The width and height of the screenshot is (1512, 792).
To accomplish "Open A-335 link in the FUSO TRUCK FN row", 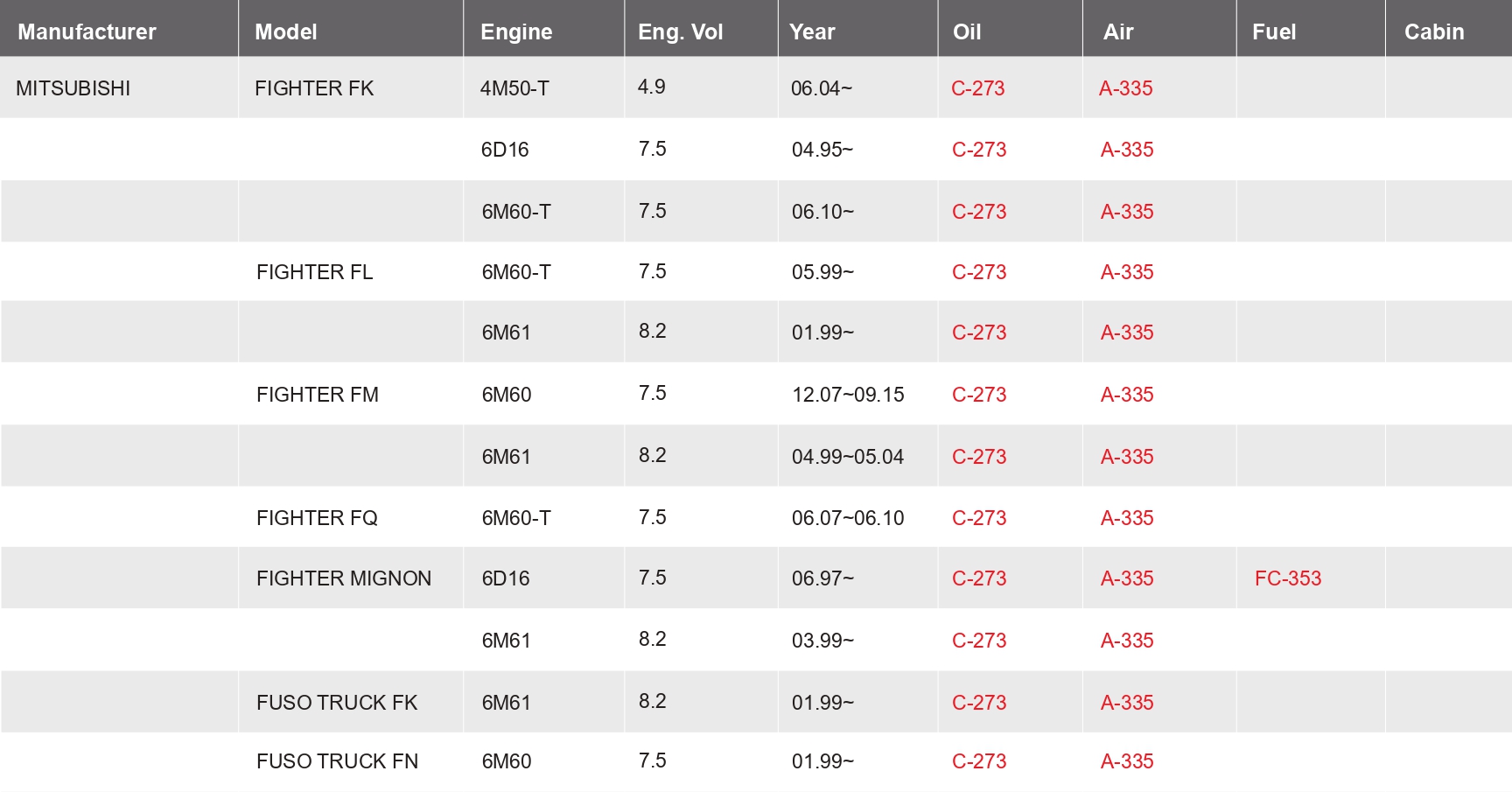I will [1127, 761].
